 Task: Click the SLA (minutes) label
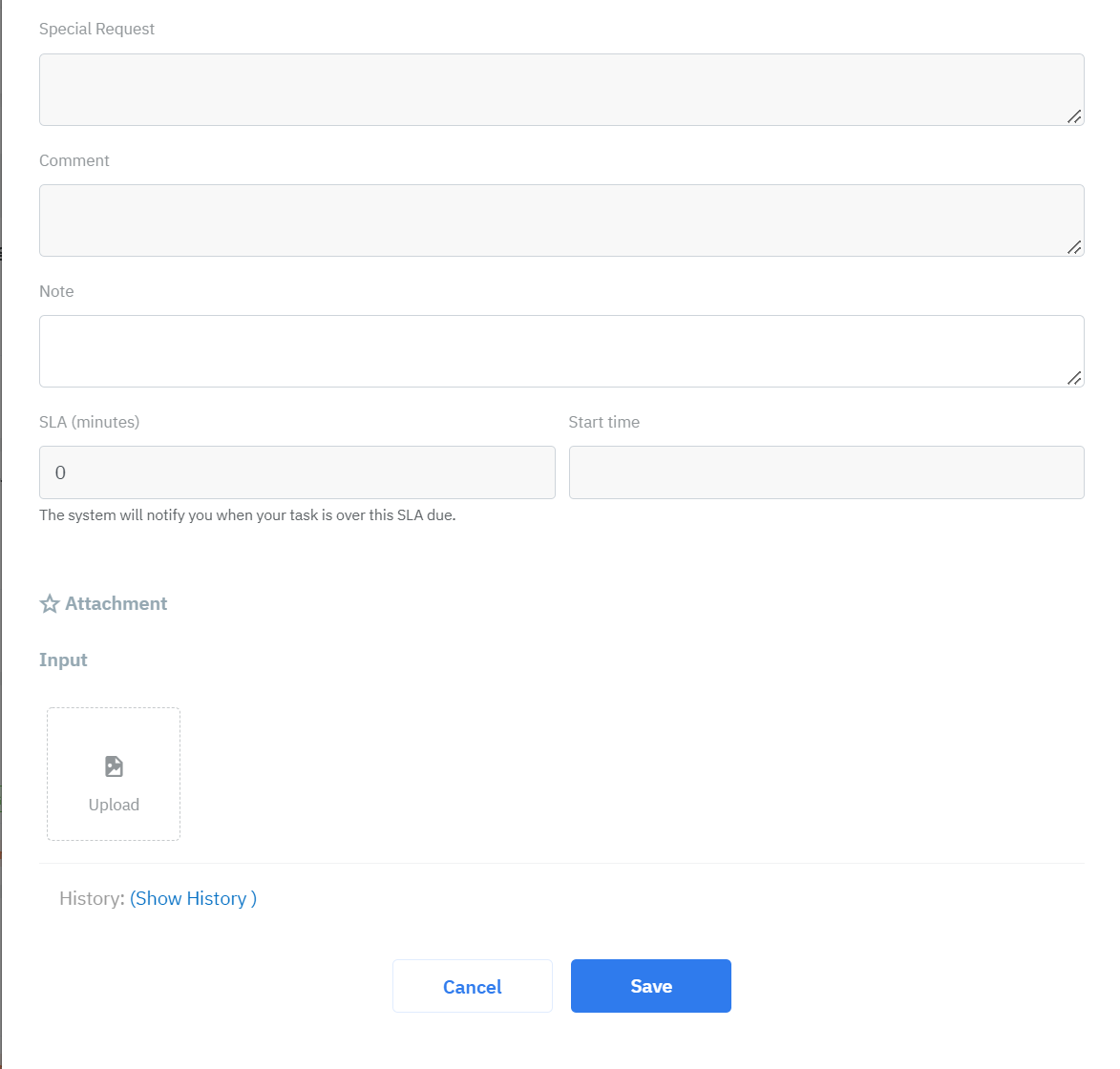pos(89,422)
